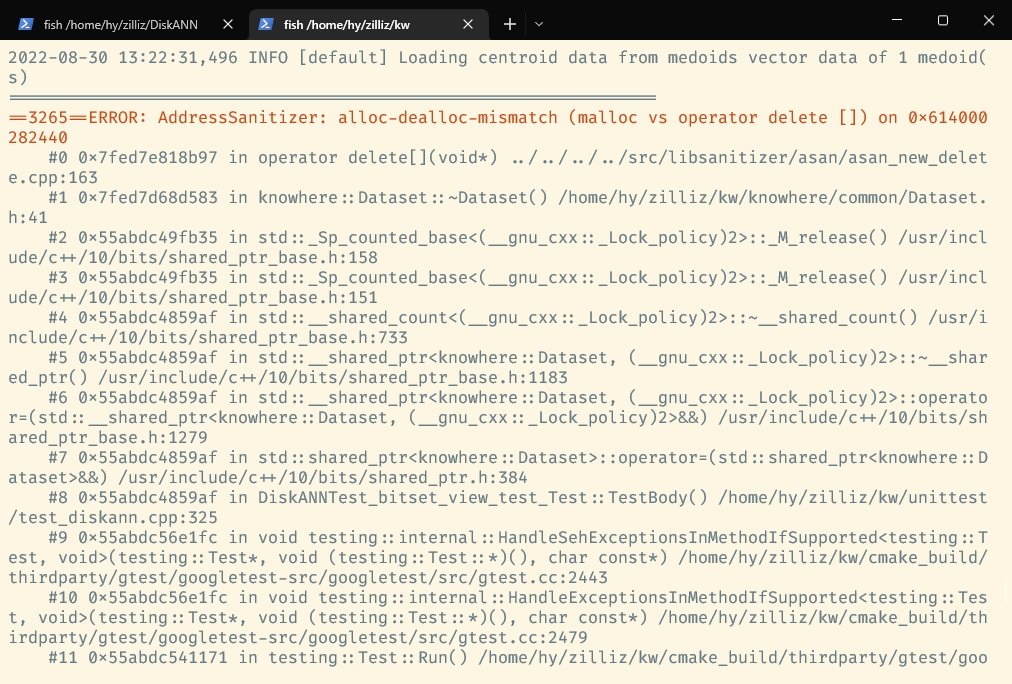The height and width of the screenshot is (684, 1012).
Task: Click the X icon on the DiskANN tab
Action: click(x=226, y=24)
